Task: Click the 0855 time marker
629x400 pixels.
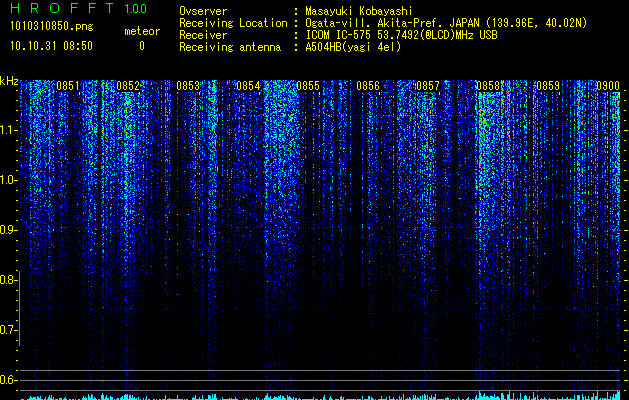Action: coord(308,86)
